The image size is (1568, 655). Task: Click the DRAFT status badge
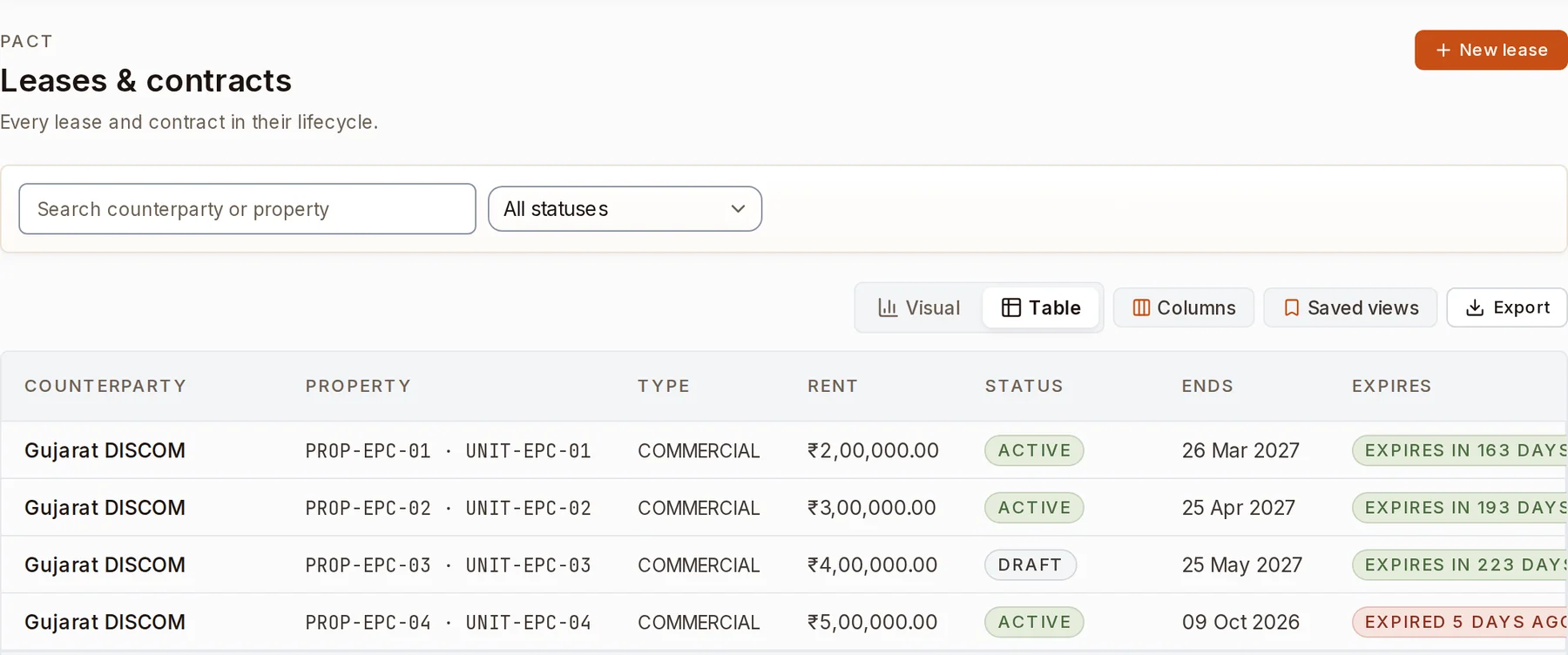[x=1031, y=565]
